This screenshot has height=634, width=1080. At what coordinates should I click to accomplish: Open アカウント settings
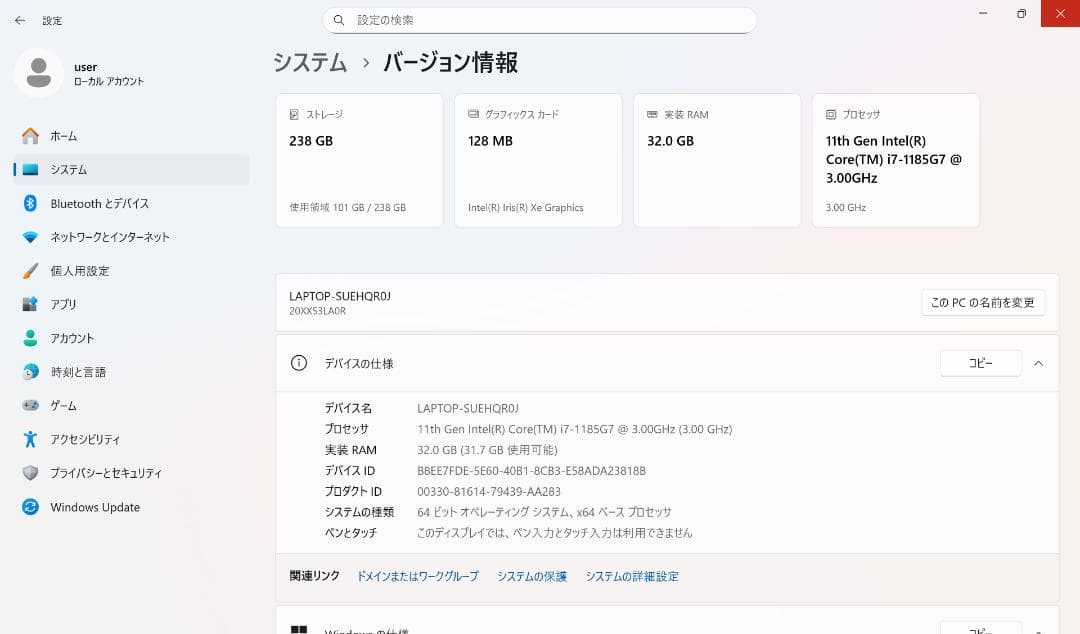(72, 338)
